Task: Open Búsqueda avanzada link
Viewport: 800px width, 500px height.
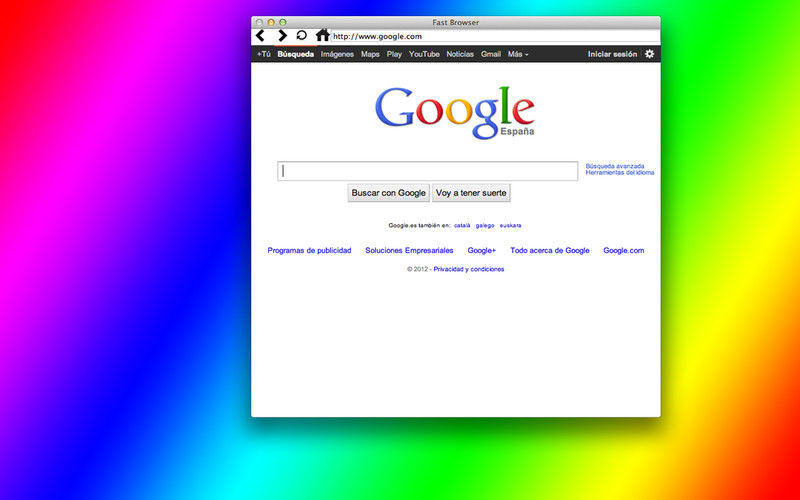Action: tap(615, 166)
